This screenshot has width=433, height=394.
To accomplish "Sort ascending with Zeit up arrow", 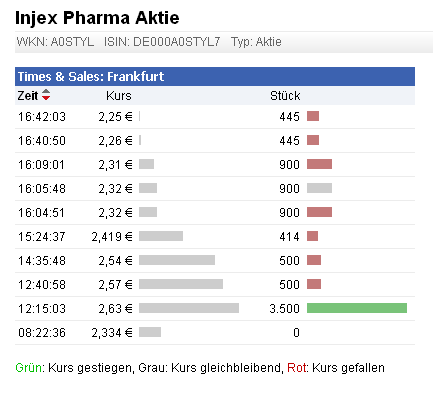I will [x=46, y=91].
